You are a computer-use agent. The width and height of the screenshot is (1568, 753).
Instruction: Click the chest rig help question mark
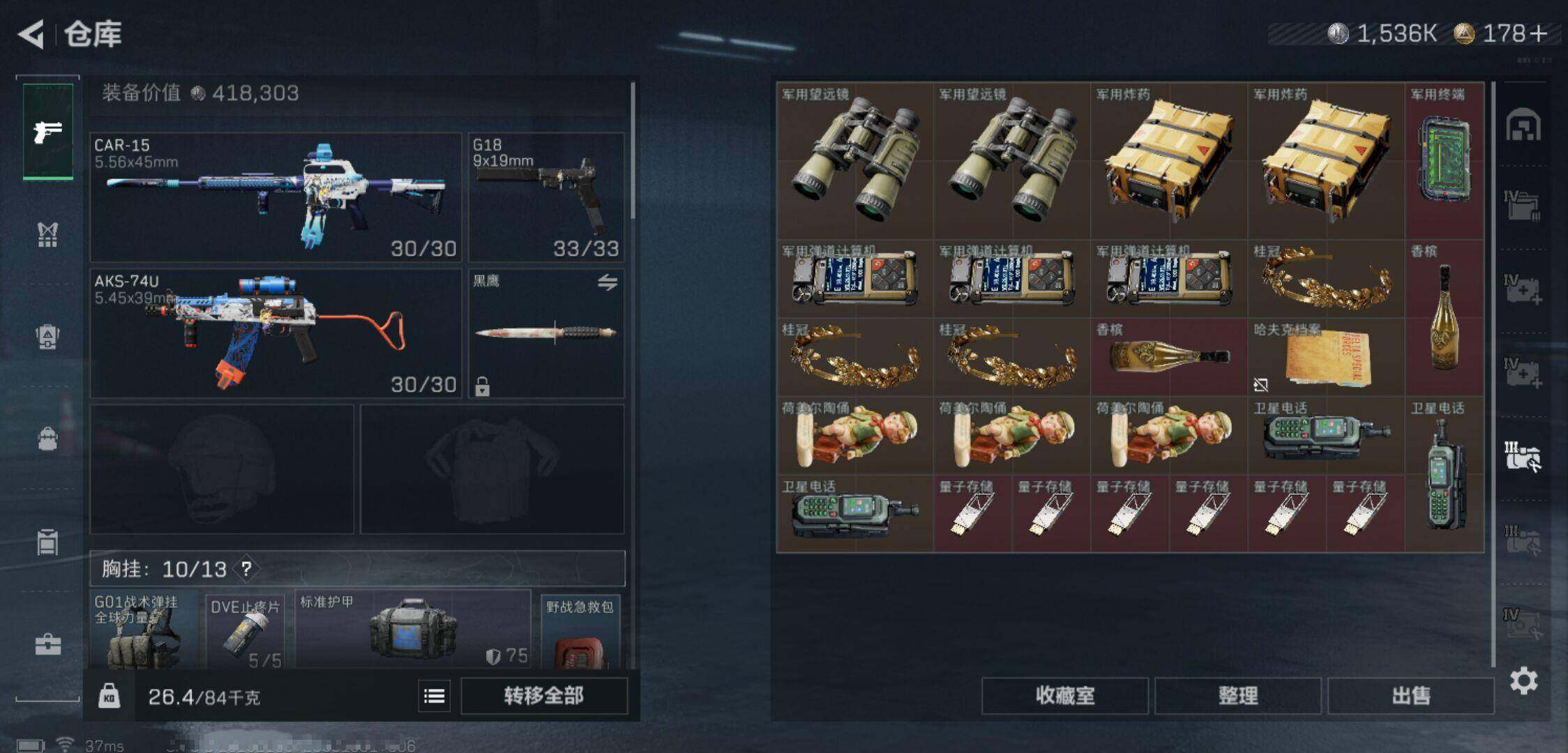(246, 569)
